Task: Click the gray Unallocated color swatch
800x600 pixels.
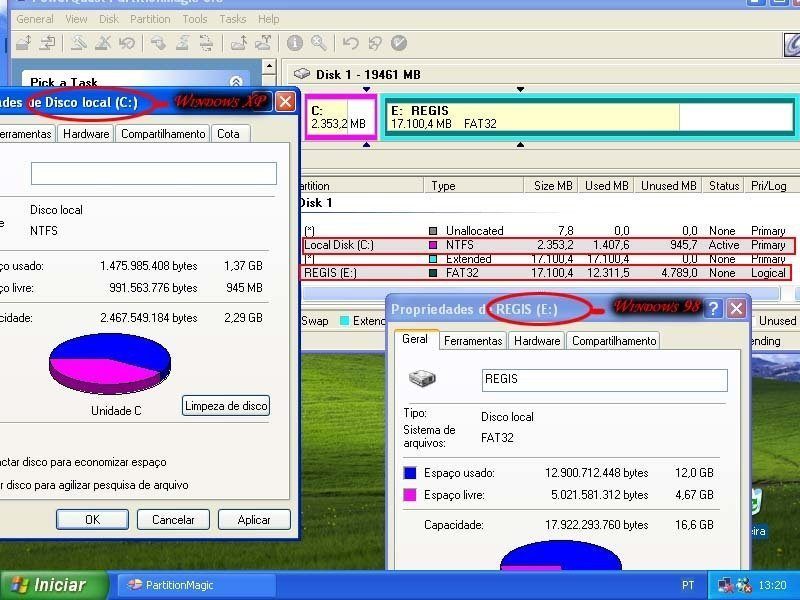Action: click(433, 231)
